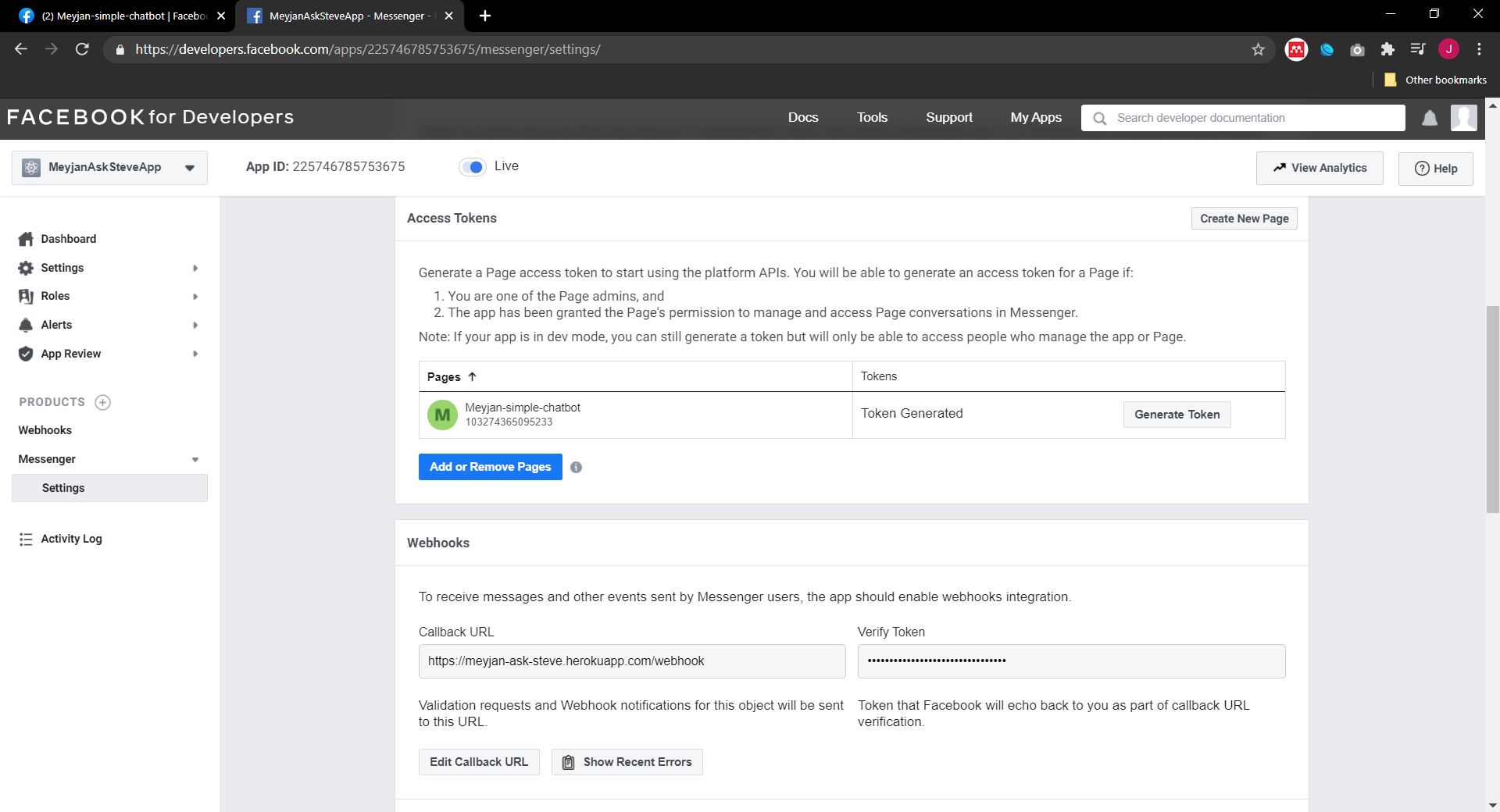Open the MeyjanAskSteveApp app selector dropdown
Viewport: 1500px width, 812px height.
point(109,168)
